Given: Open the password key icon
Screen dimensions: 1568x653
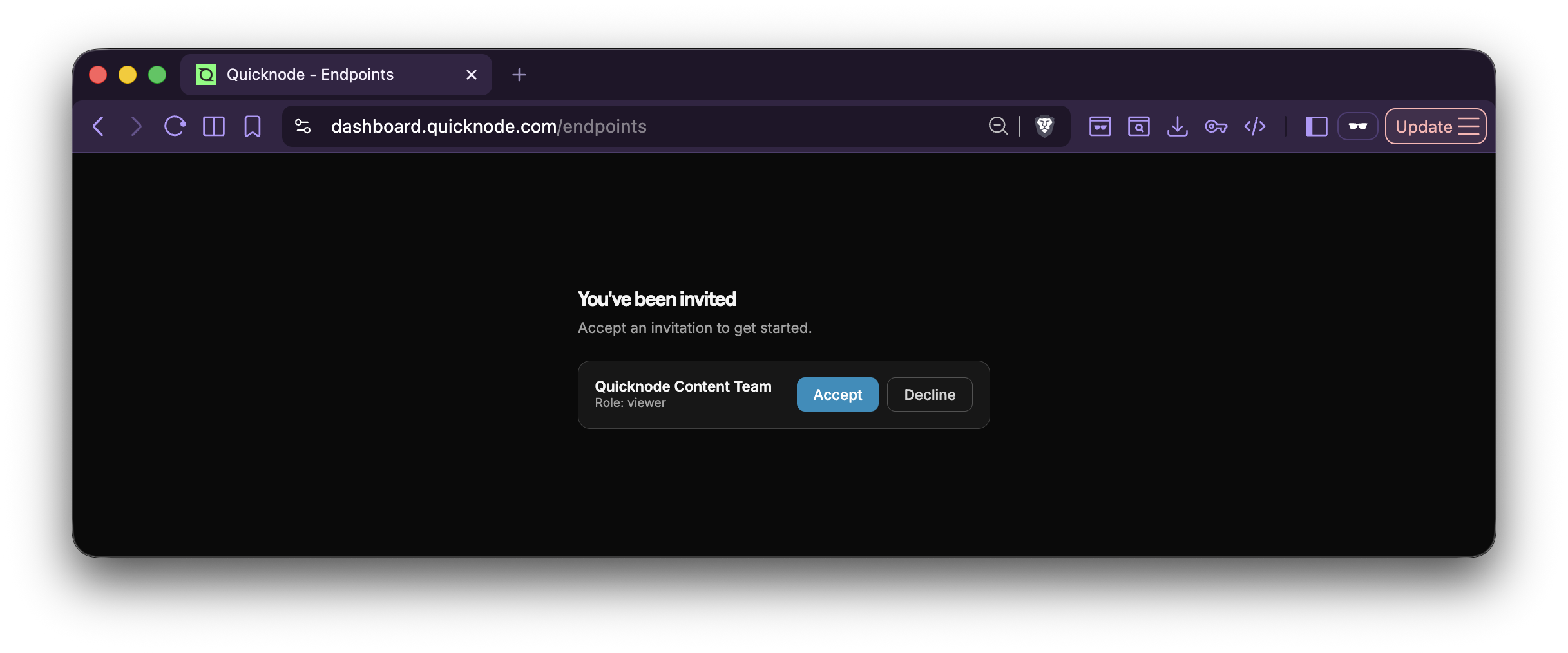Looking at the screenshot, I should coord(1216,126).
